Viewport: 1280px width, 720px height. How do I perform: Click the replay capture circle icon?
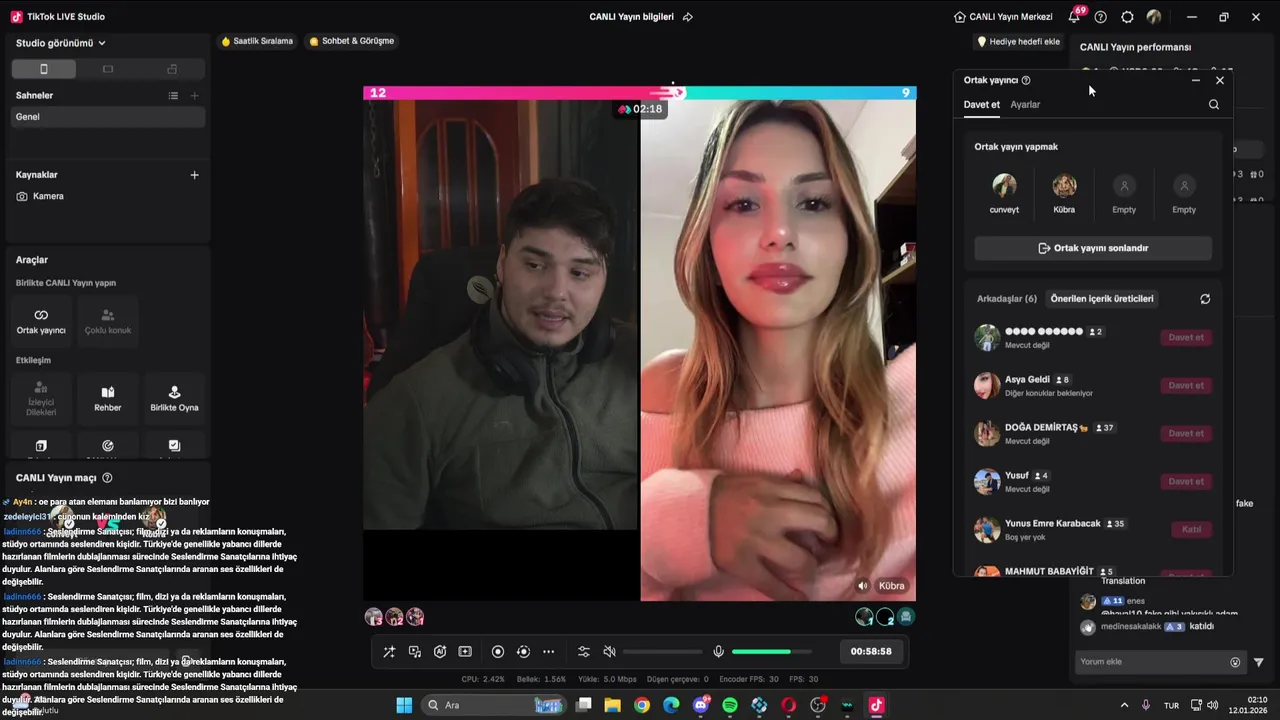(x=523, y=652)
